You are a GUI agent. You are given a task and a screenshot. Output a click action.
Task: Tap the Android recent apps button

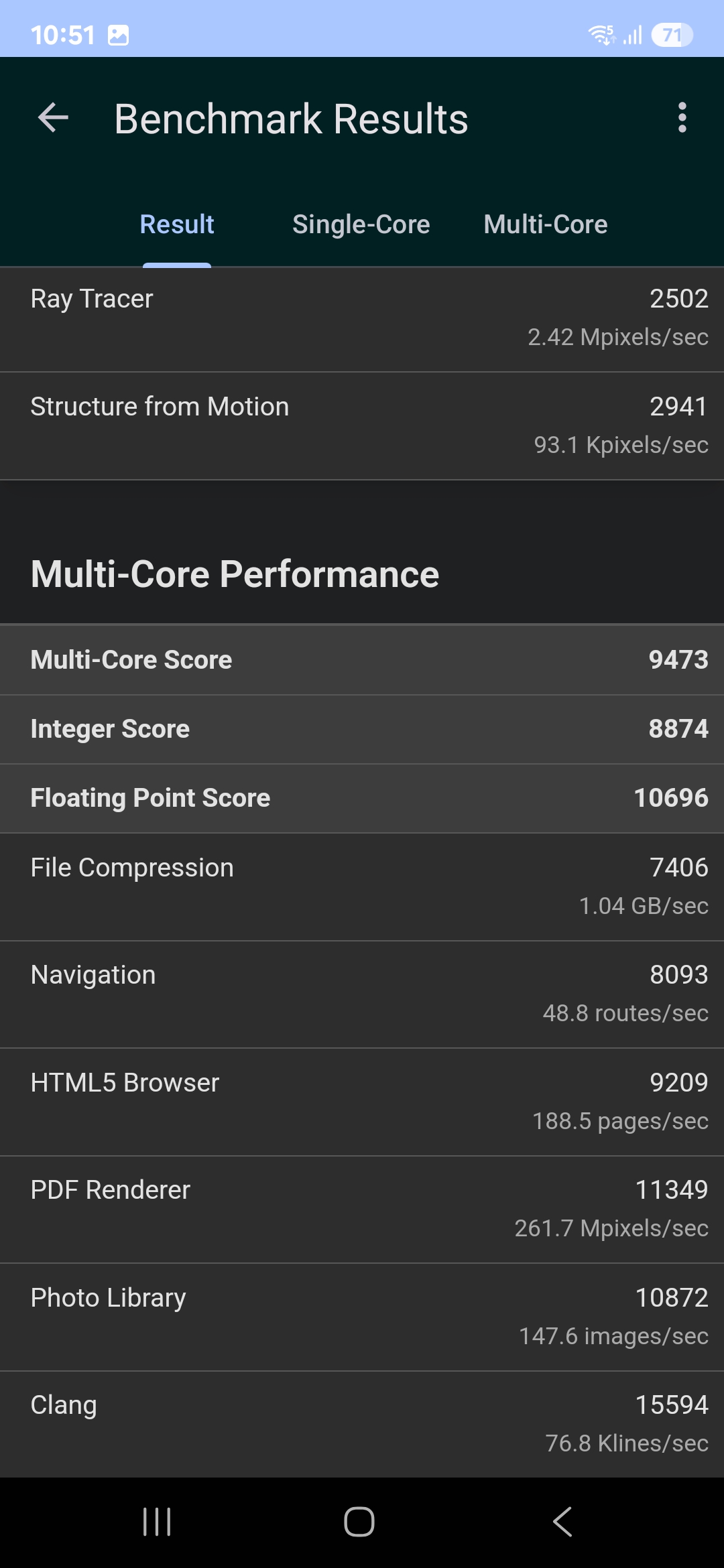[157, 1522]
